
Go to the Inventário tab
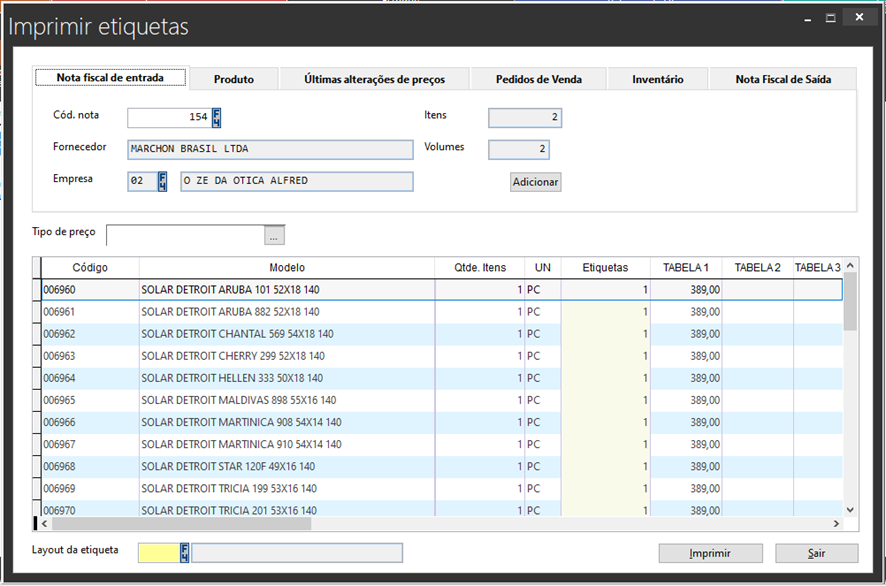657,79
